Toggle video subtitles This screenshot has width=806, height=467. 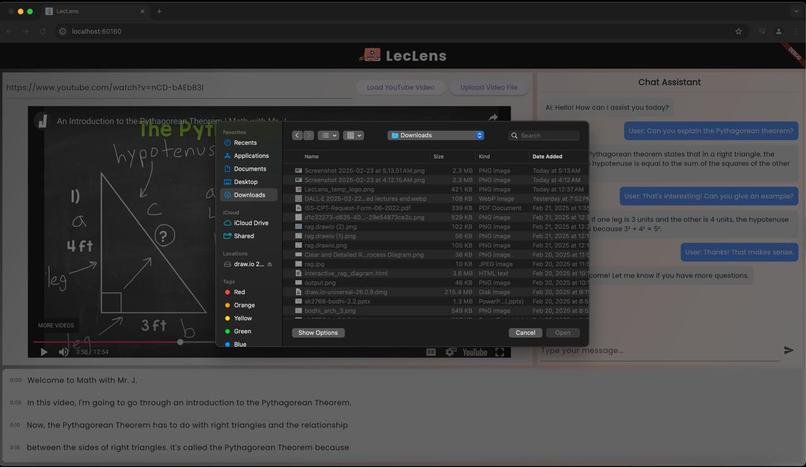click(x=431, y=352)
